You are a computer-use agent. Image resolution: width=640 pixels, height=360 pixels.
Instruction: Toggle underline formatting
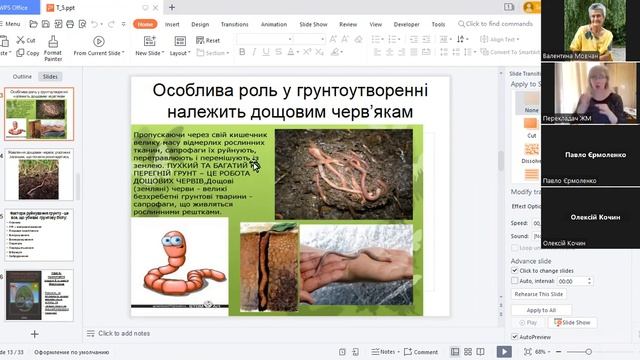coord(266,52)
